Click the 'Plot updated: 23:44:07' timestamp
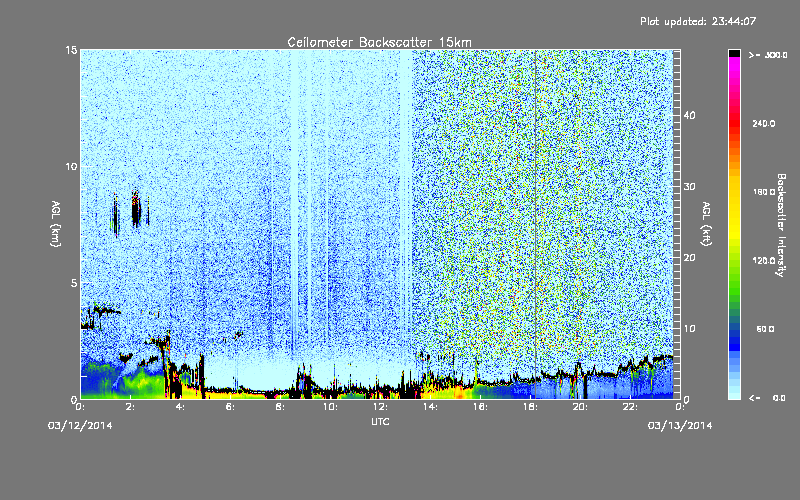This screenshot has width=800, height=500. pyautogui.click(x=698, y=21)
